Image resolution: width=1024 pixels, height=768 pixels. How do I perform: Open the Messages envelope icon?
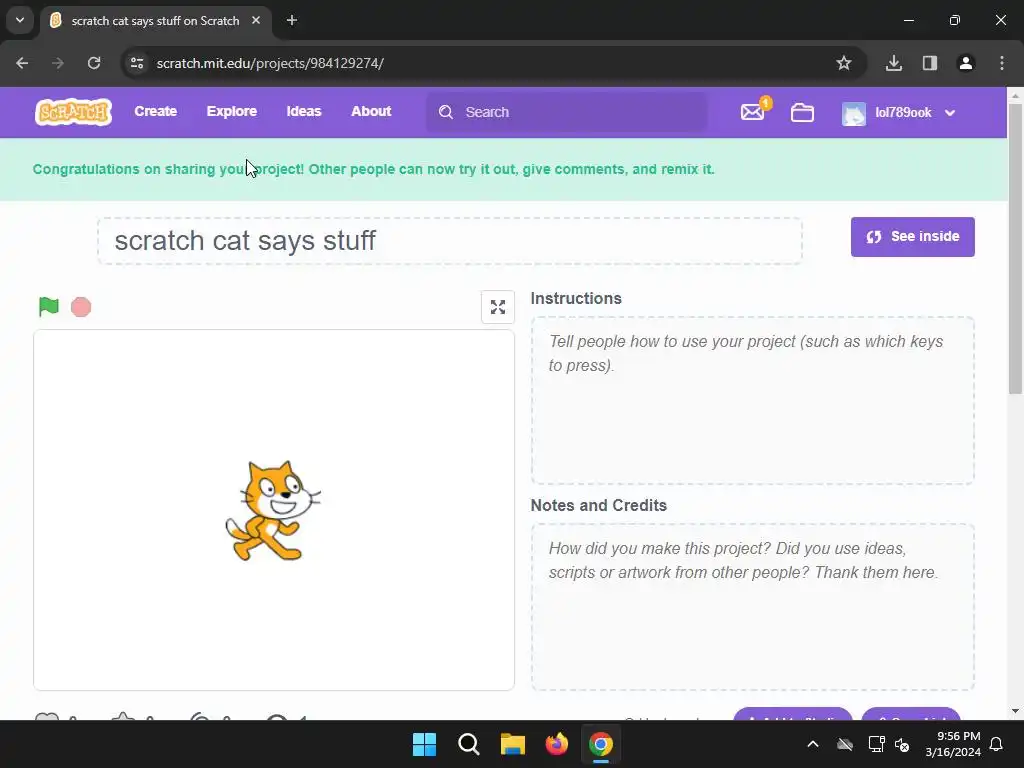click(x=752, y=112)
